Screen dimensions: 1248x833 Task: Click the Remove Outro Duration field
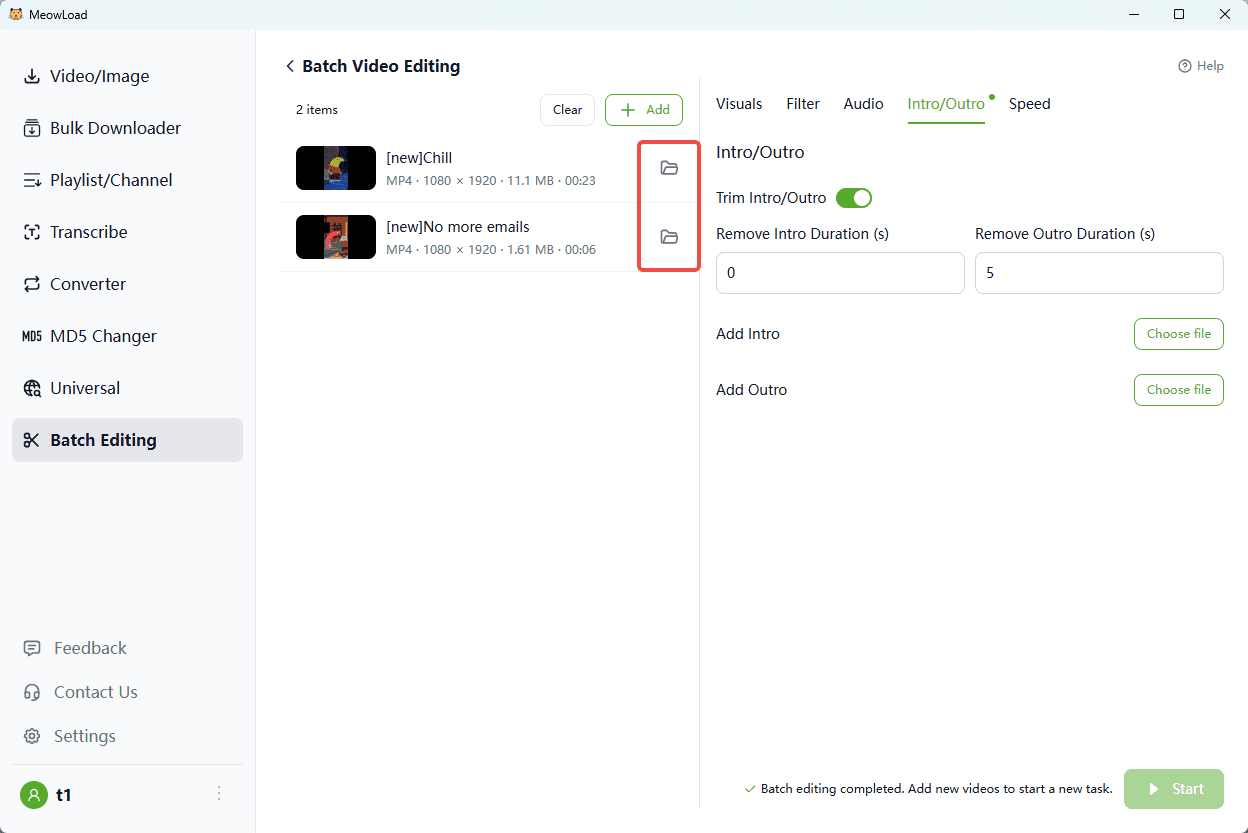(1098, 273)
